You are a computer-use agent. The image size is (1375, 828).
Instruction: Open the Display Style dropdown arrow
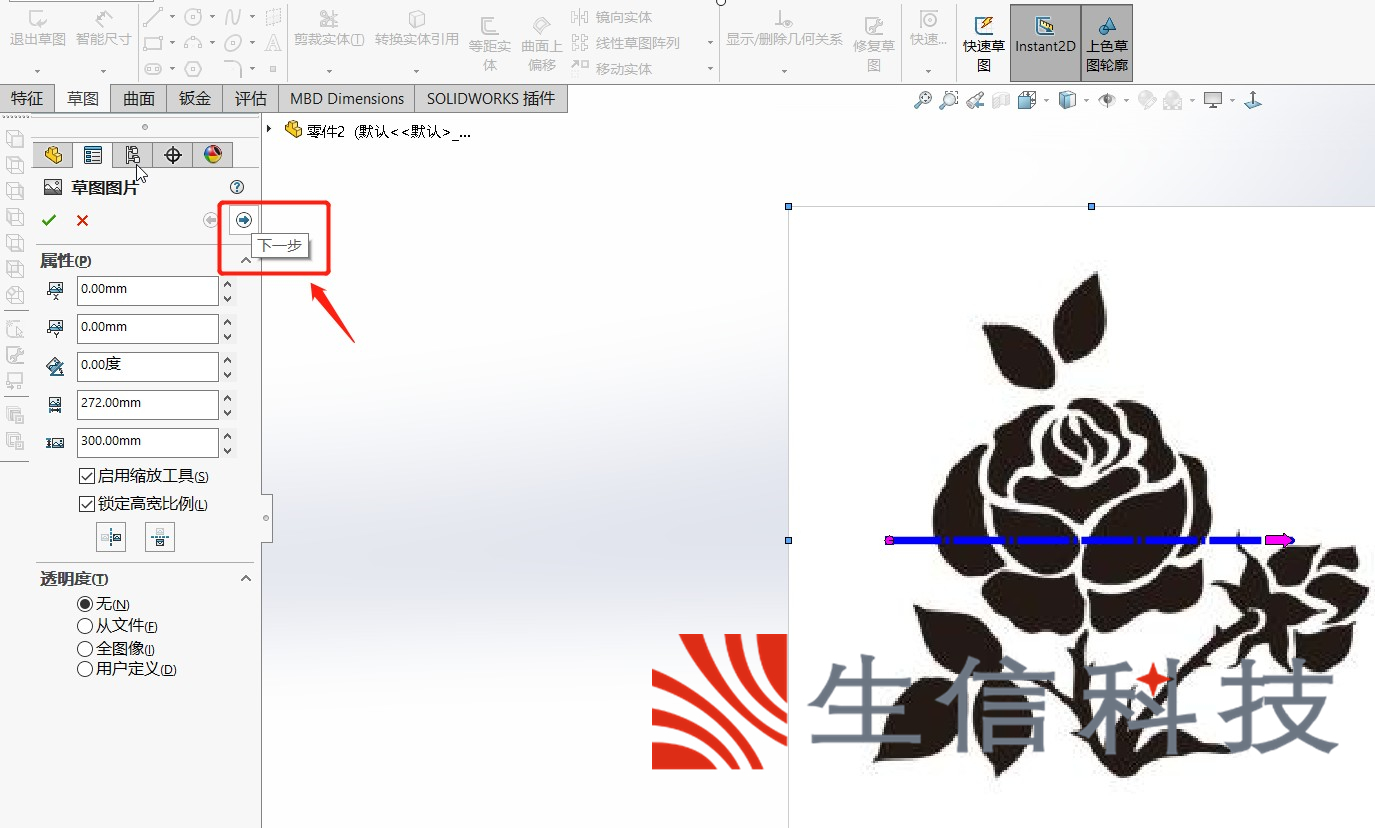pyautogui.click(x=1086, y=100)
